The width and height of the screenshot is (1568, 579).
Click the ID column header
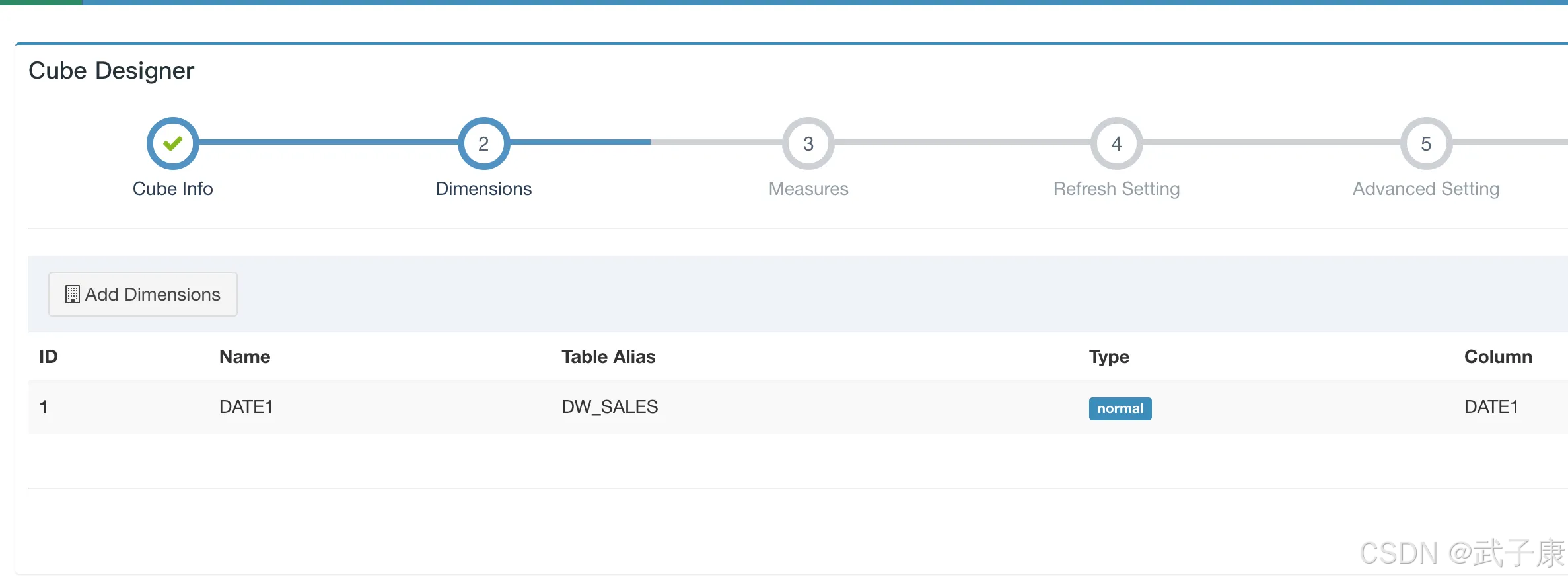(48, 357)
